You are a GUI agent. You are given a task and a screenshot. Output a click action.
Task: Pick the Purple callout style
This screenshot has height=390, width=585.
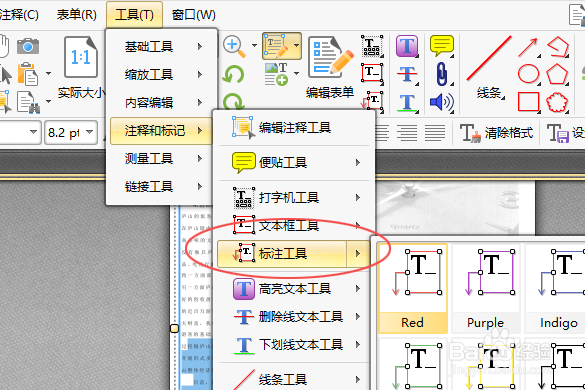click(486, 288)
